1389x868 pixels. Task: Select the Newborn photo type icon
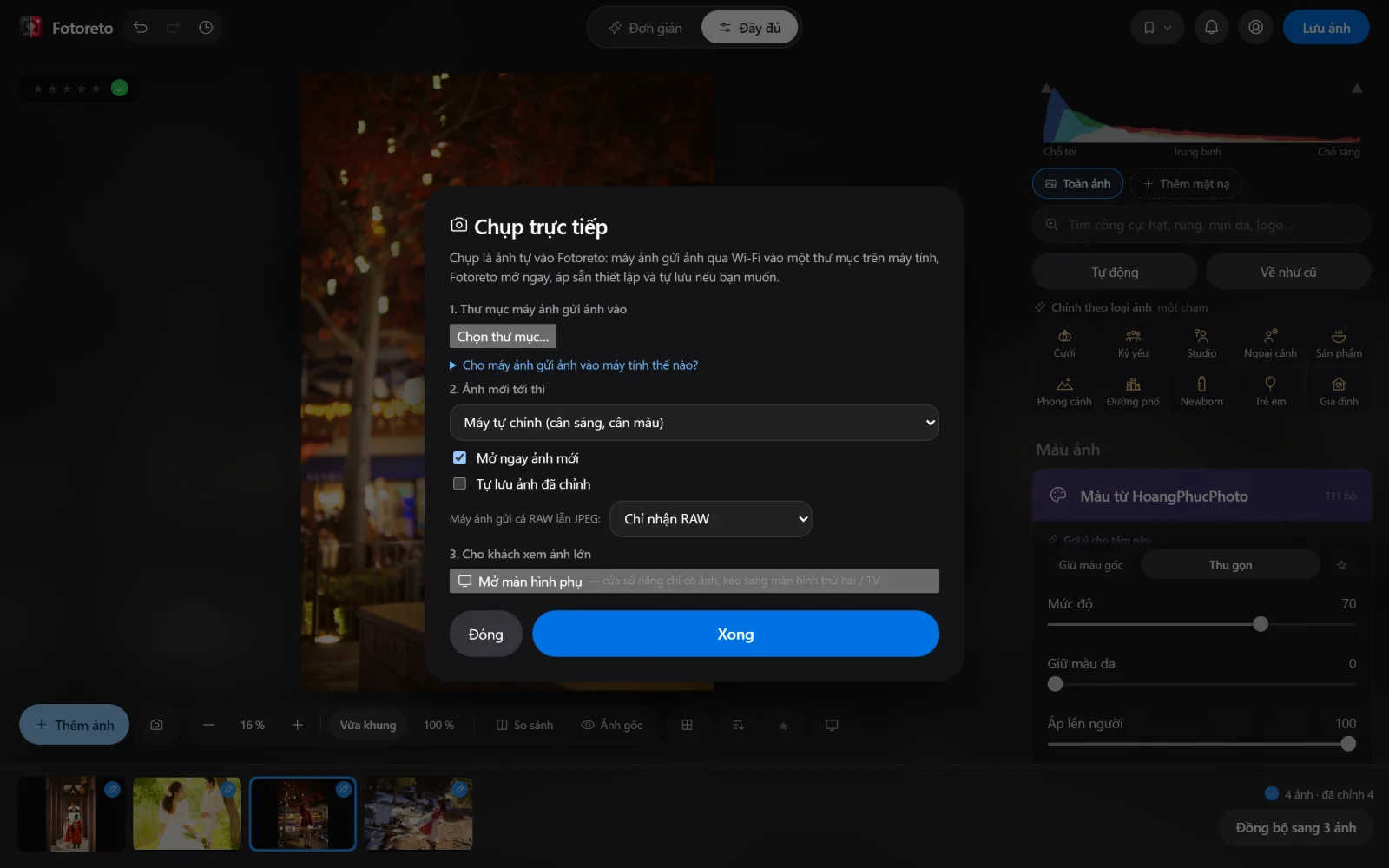click(x=1201, y=391)
